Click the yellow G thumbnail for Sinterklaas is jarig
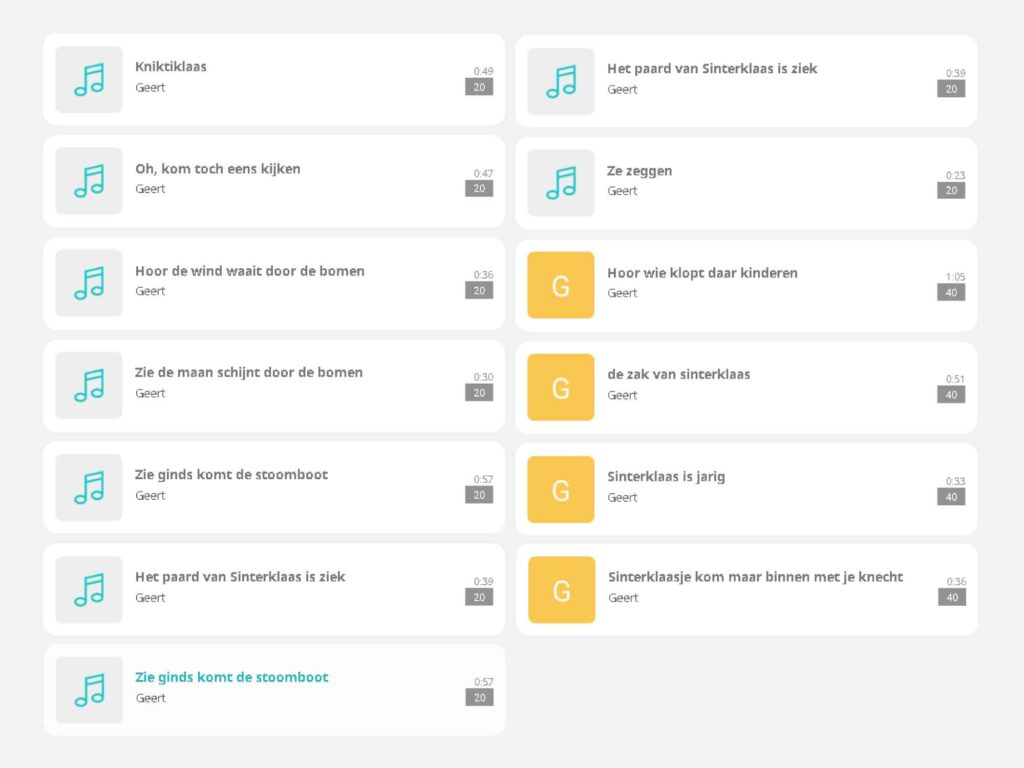Screen dimensions: 1024x768 [561, 489]
